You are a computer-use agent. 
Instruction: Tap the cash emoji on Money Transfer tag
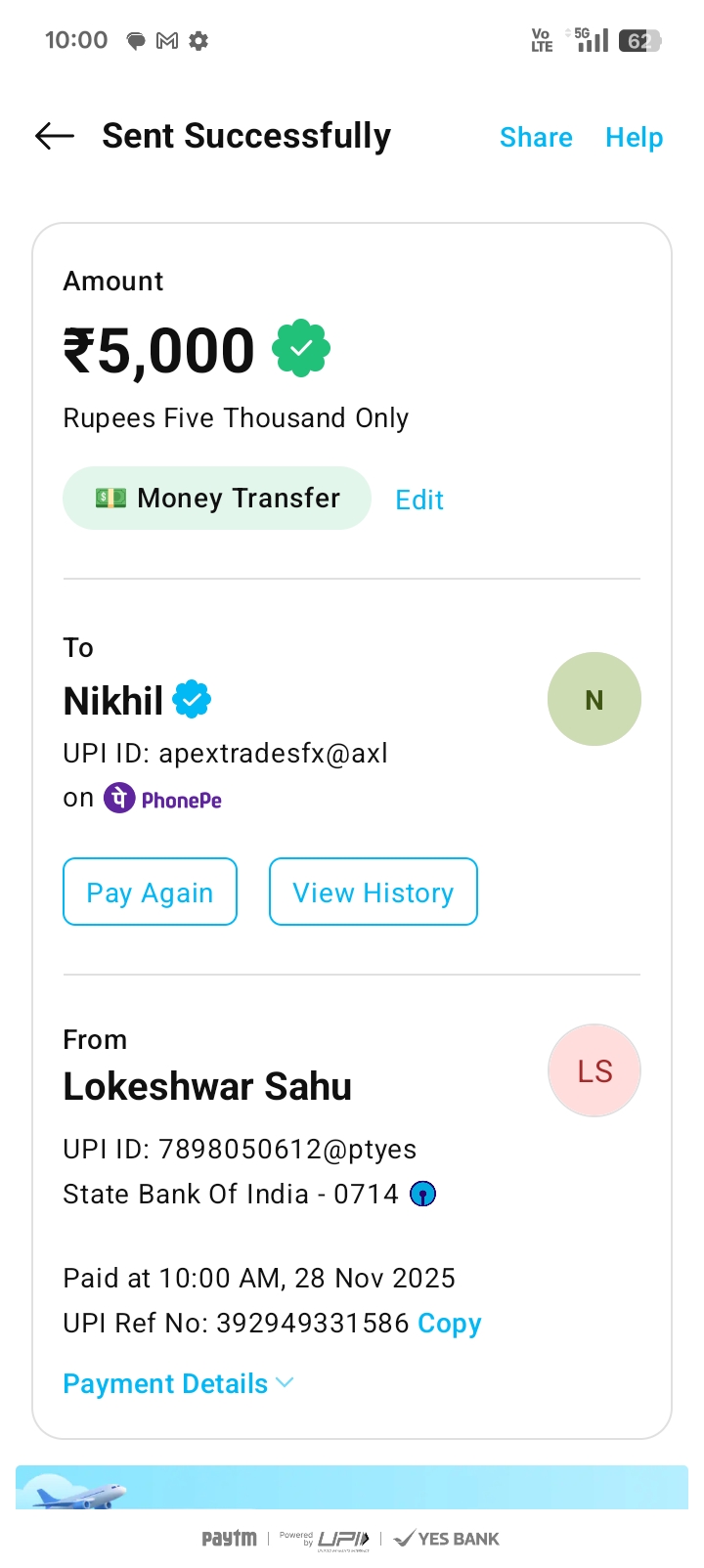110,498
